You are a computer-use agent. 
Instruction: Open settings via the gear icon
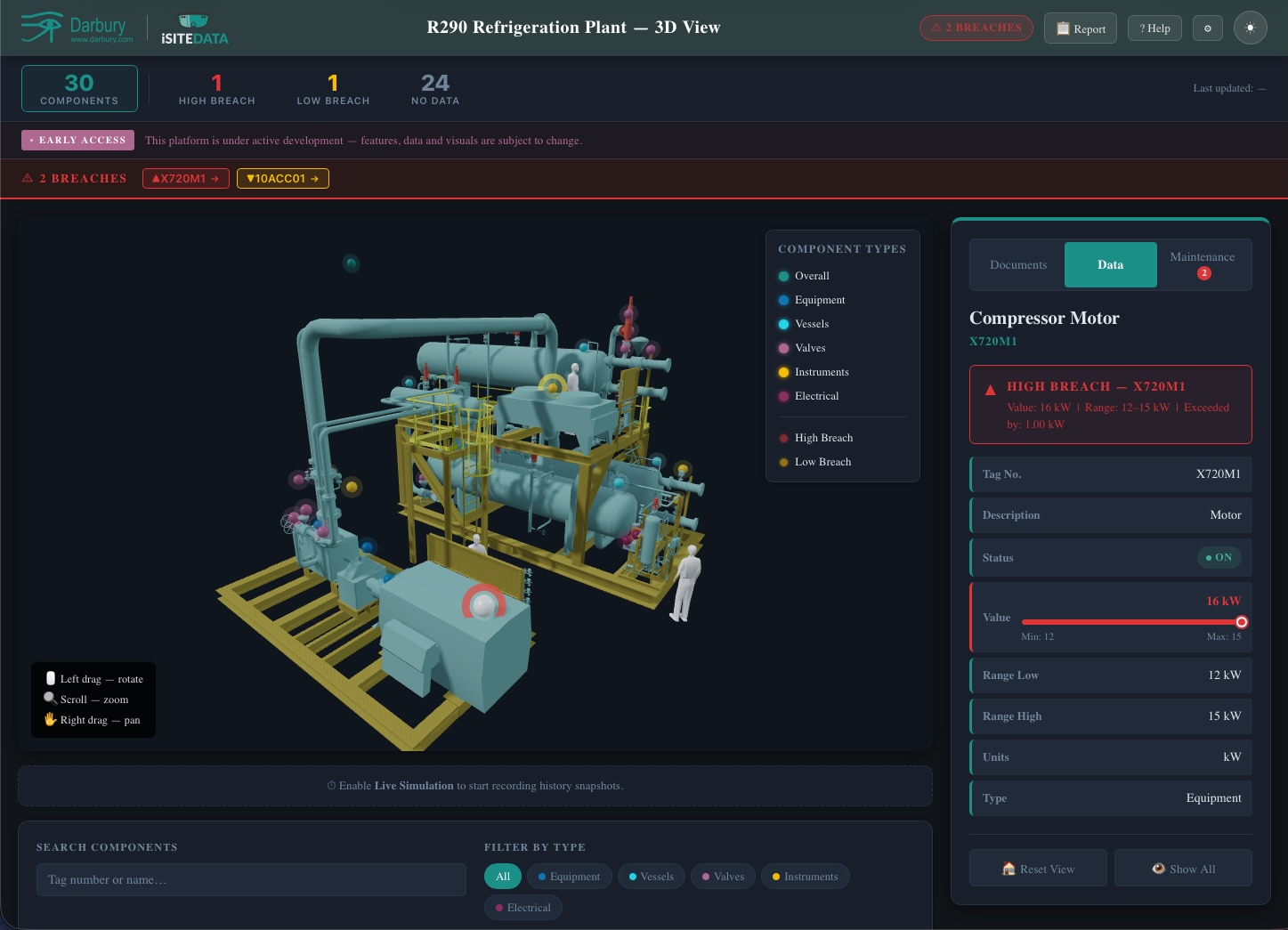pos(1208,28)
